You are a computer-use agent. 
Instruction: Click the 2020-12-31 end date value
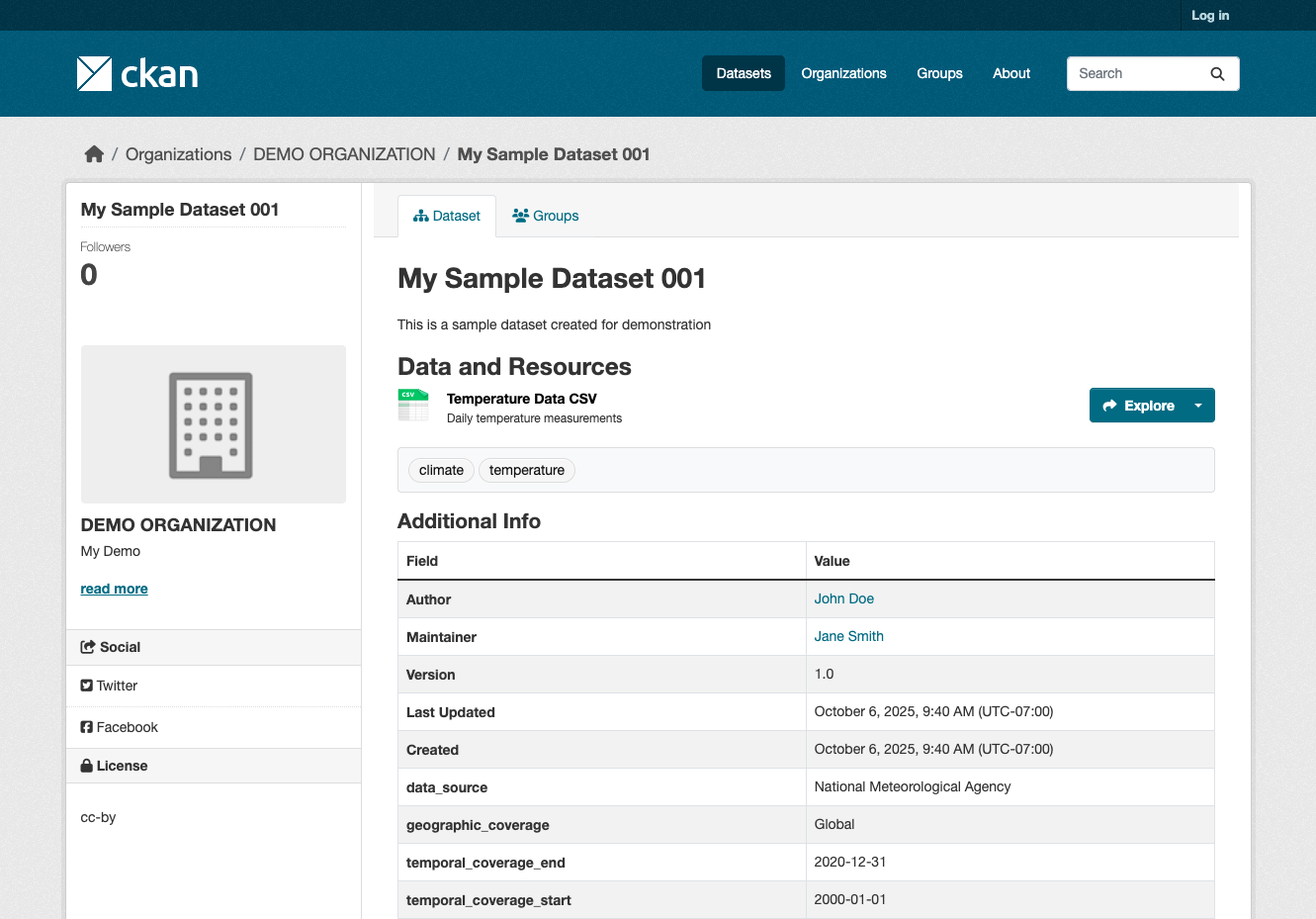(x=850, y=862)
